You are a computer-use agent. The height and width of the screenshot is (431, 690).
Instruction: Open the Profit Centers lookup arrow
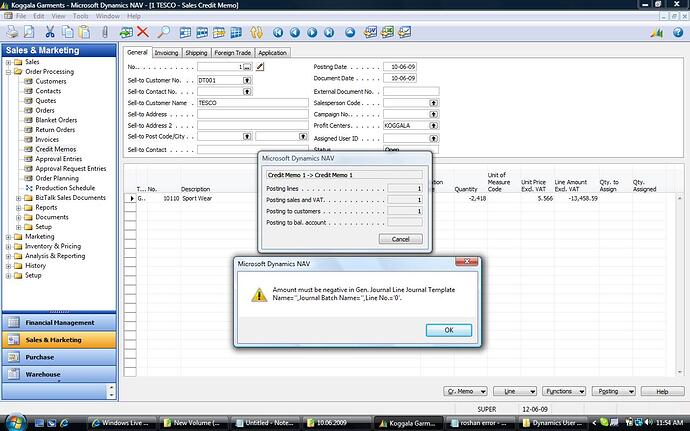[433, 125]
